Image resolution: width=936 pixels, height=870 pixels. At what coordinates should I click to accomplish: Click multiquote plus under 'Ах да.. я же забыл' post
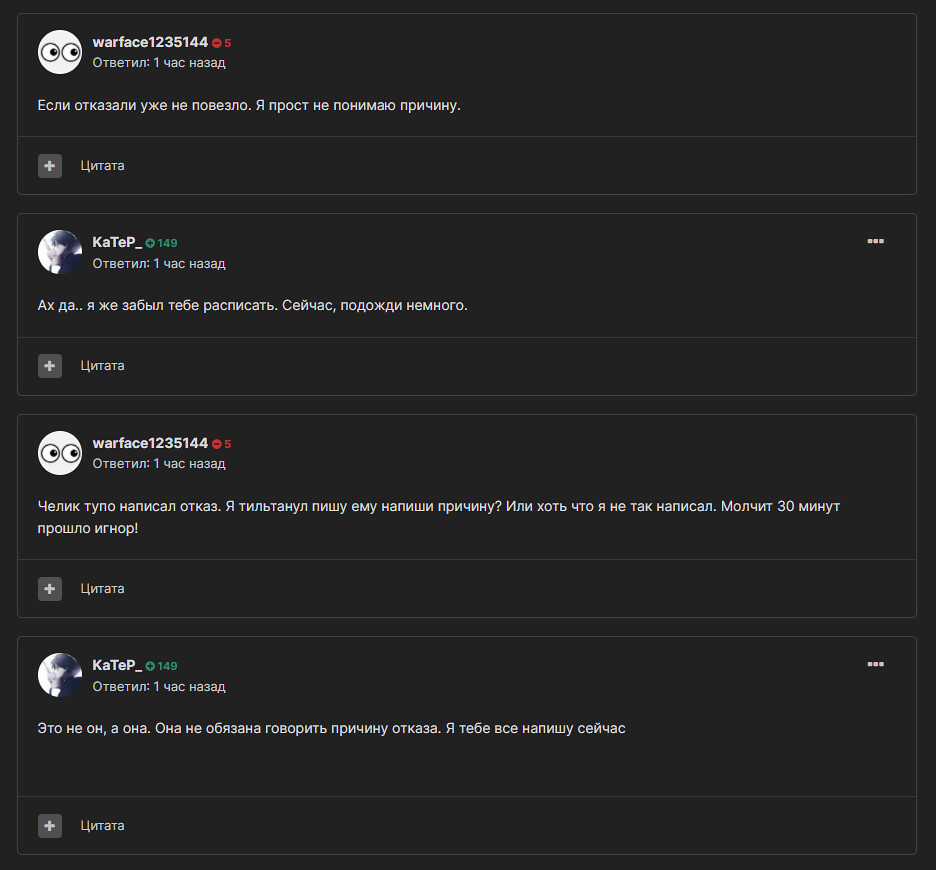pos(50,366)
